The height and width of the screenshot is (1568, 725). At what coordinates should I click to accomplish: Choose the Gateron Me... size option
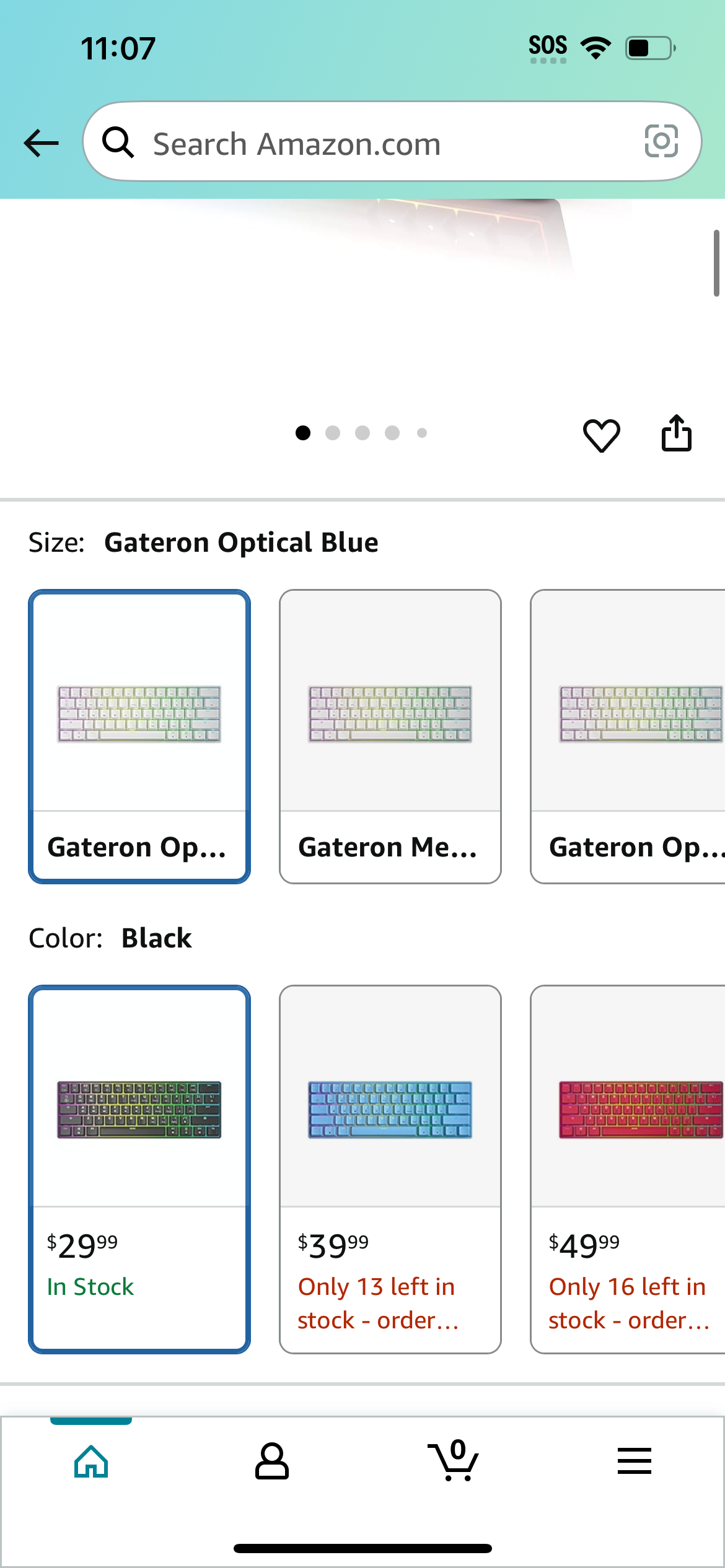pos(390,736)
